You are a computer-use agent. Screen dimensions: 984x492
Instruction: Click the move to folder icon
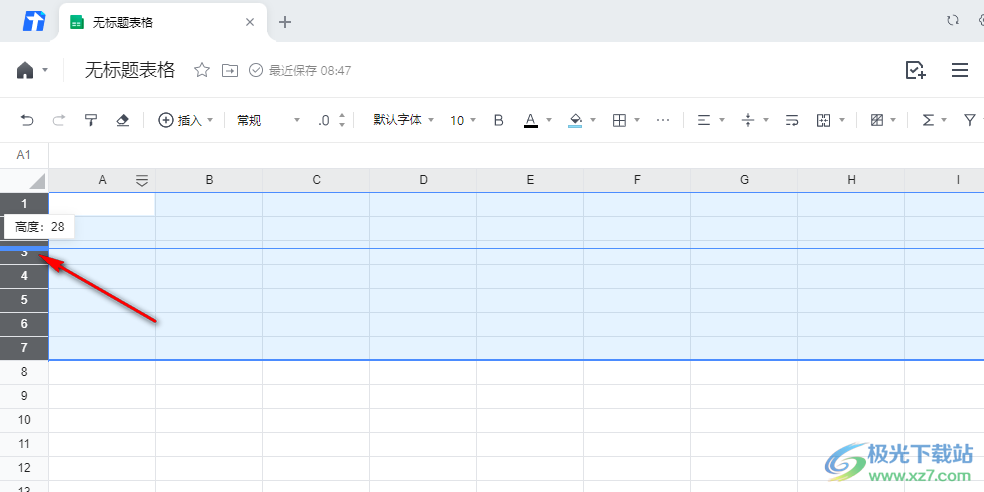[230, 70]
